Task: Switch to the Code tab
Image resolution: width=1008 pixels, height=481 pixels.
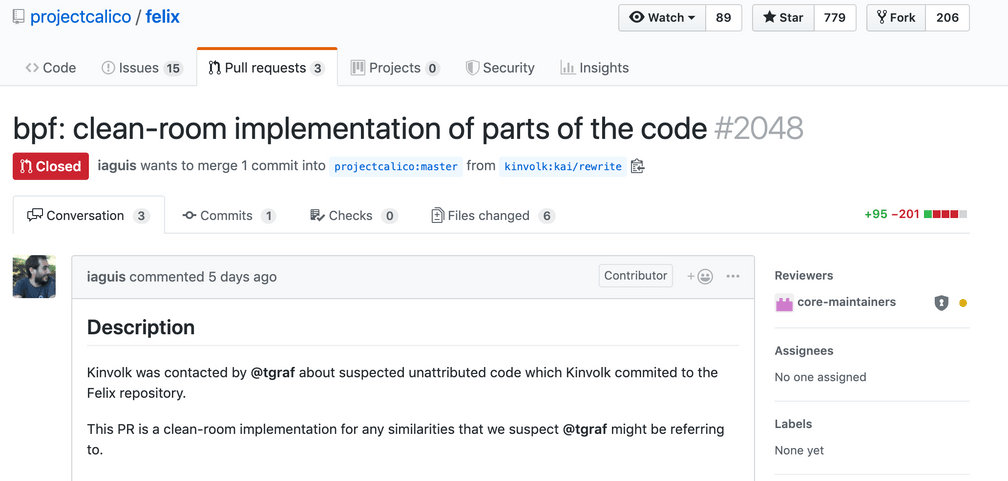Action: tap(51, 68)
